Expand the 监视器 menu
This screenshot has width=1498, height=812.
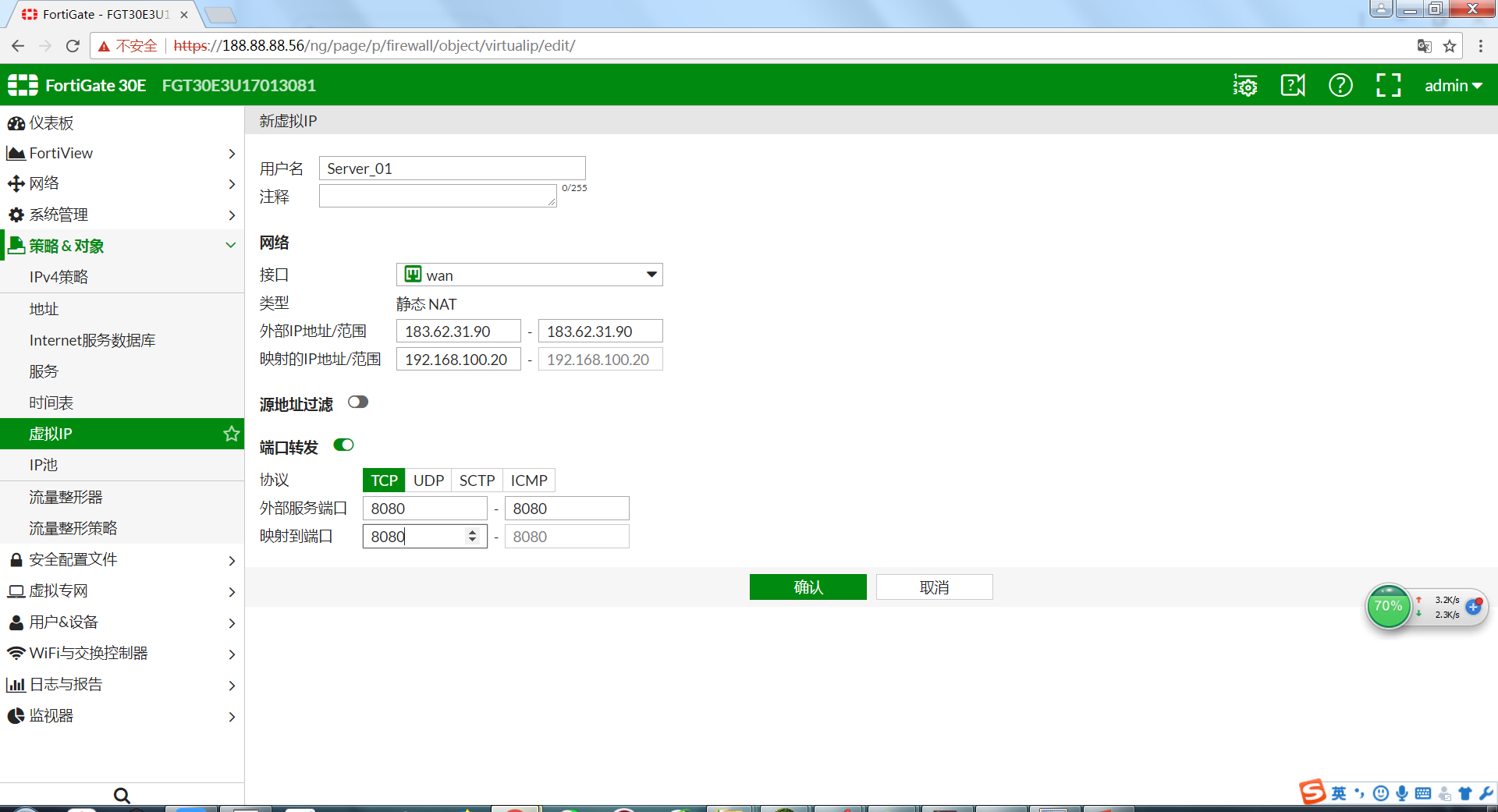122,715
